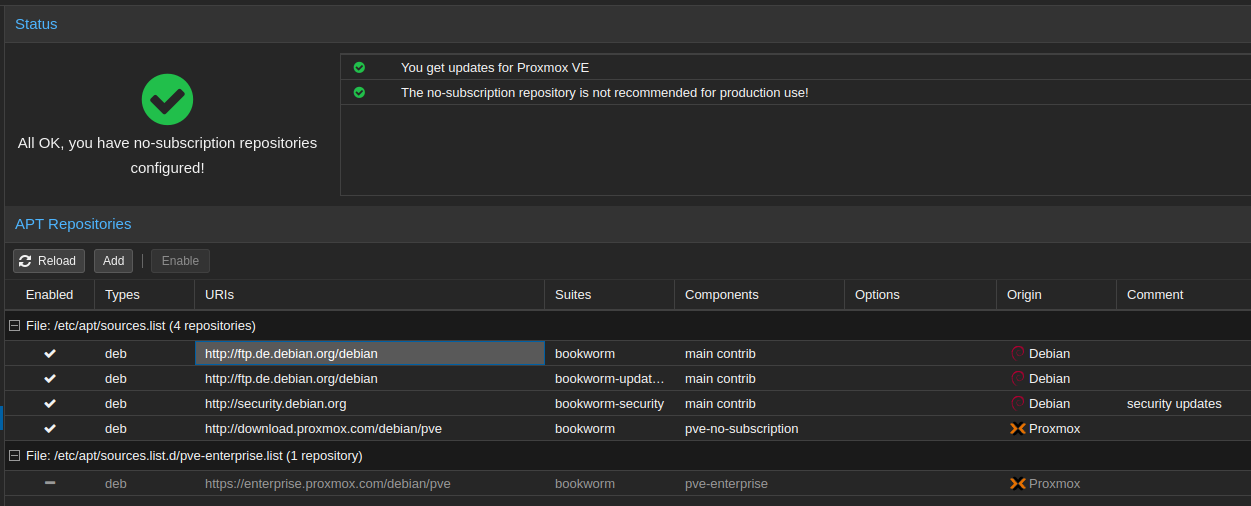
Task: Click disabled dash mark for enterprise repository
Action: (x=50, y=483)
